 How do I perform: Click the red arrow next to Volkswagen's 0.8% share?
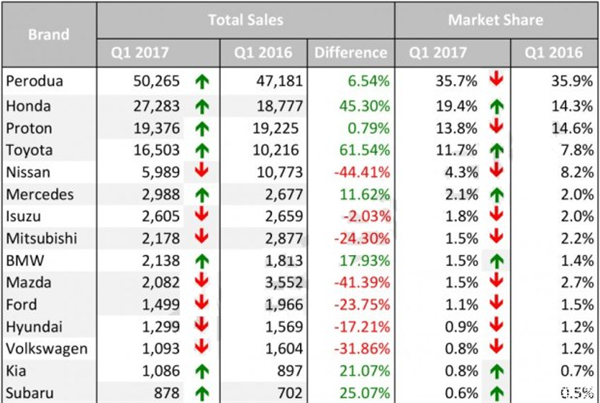pos(496,347)
